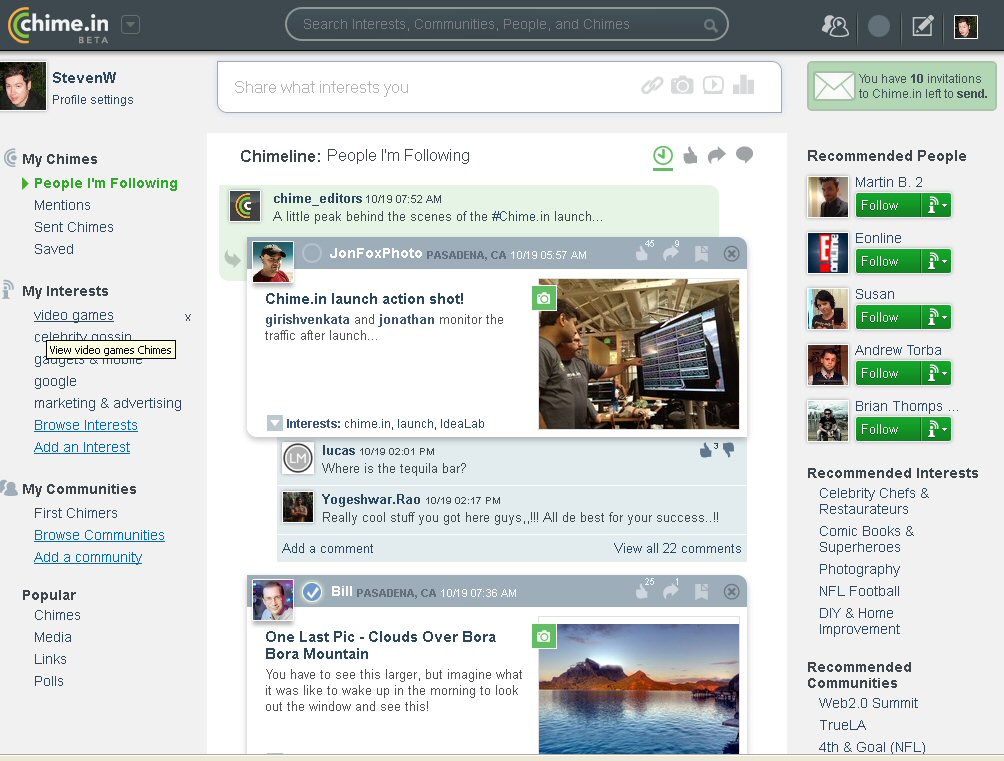The image size is (1004, 761).
Task: Open the video upload icon in share box
Action: point(713,85)
